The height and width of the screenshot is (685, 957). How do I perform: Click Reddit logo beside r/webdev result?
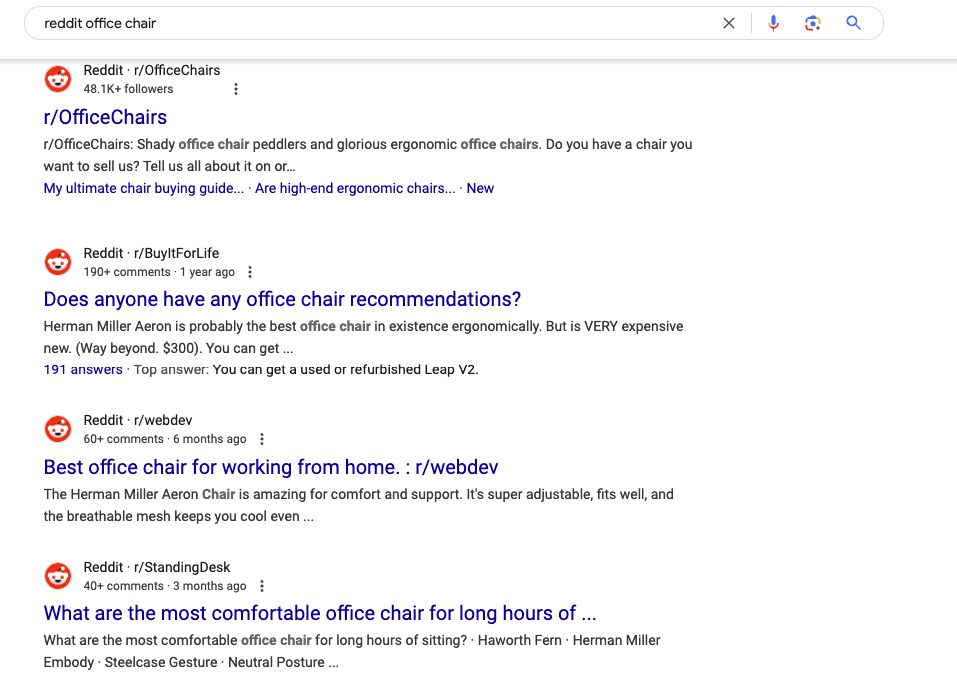pyautogui.click(x=58, y=429)
